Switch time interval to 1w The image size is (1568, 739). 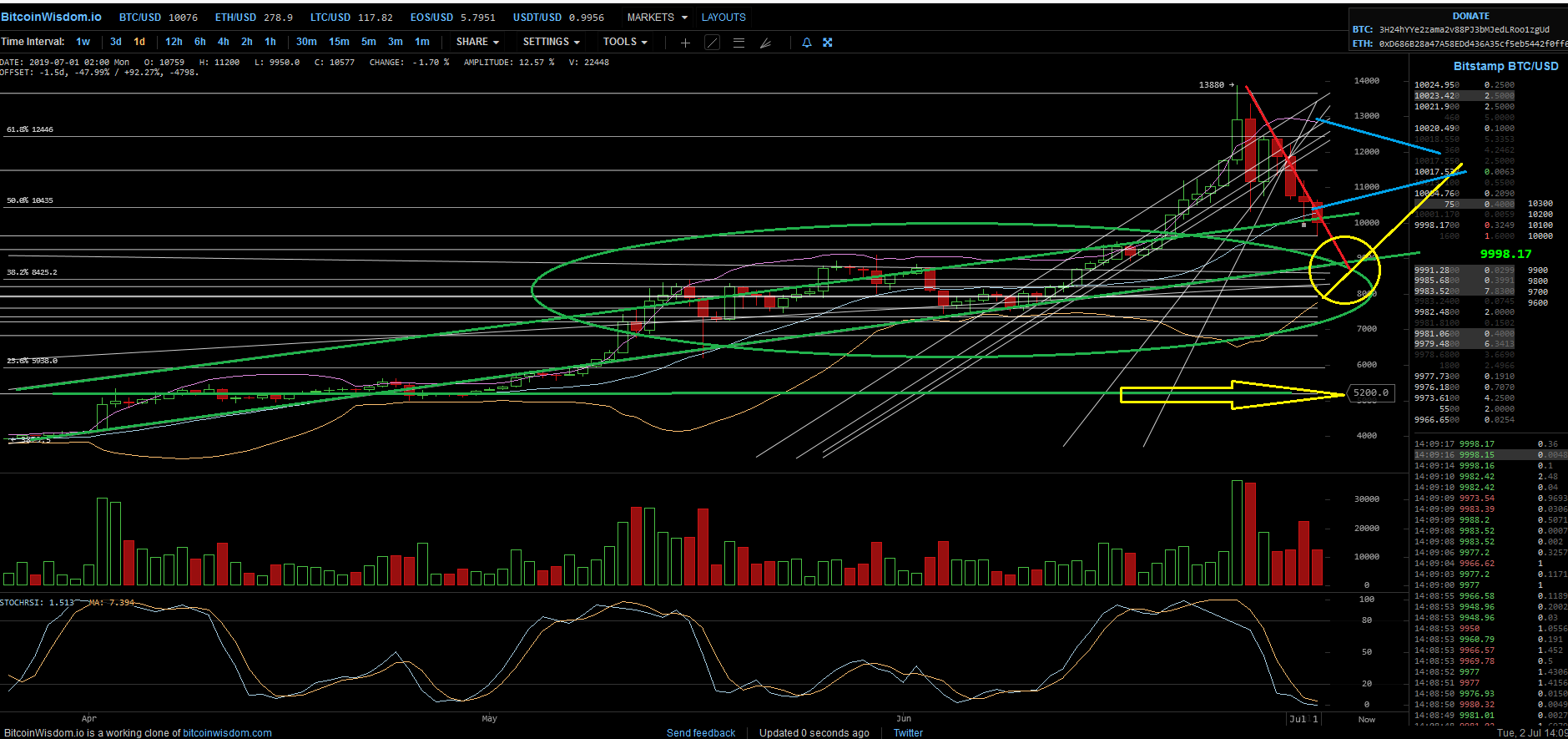click(x=83, y=42)
